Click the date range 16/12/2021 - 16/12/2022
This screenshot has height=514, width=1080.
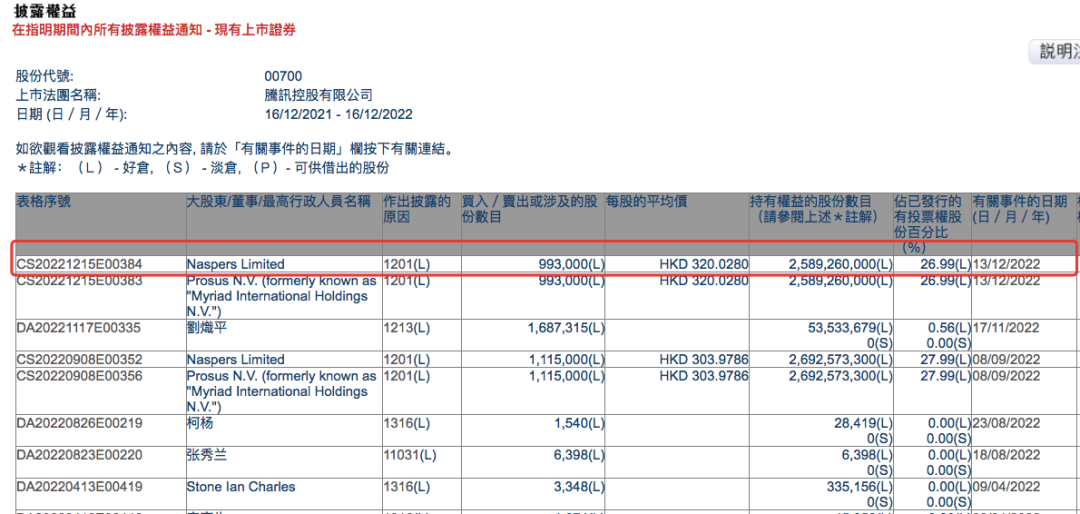[339, 114]
